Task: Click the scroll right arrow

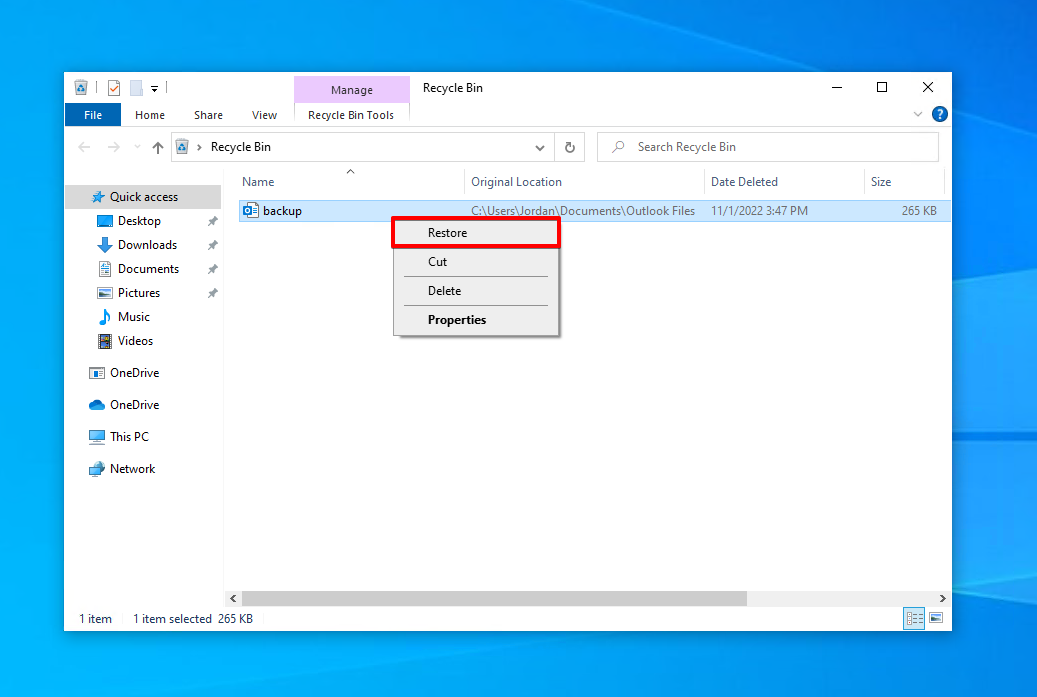Action: (x=942, y=598)
